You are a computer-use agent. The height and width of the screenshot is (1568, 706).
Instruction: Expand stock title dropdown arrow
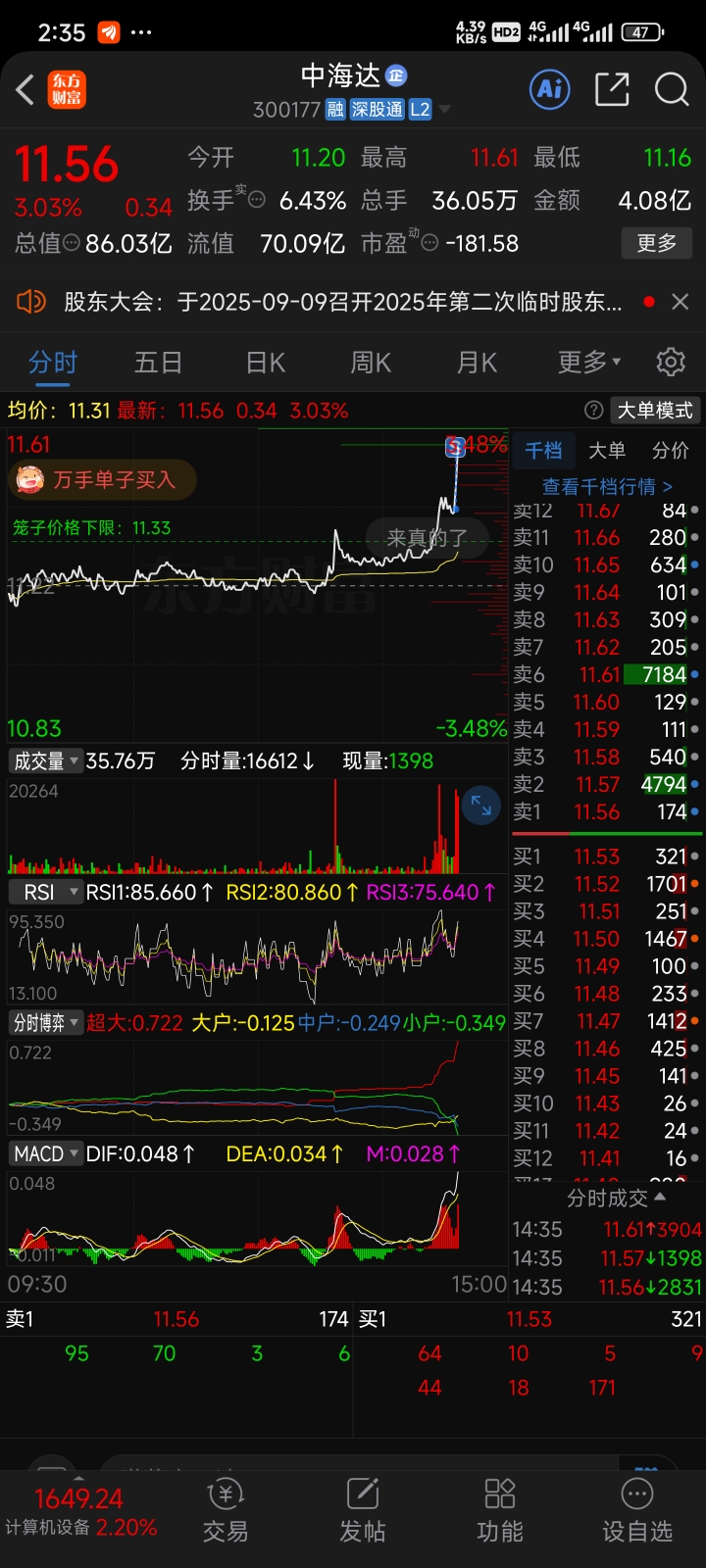[x=444, y=109]
